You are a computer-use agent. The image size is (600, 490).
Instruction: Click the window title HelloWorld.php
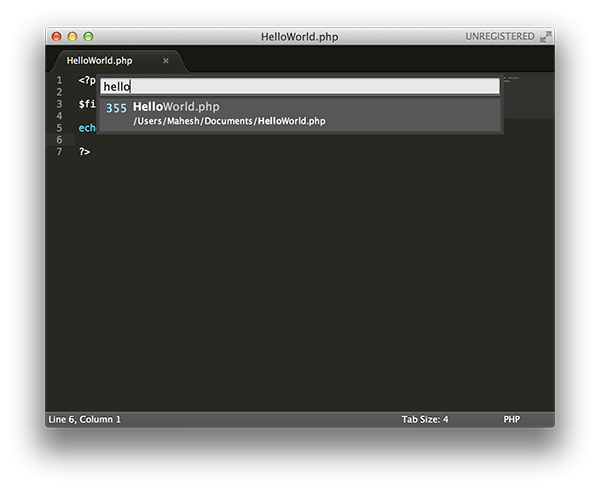coord(299,37)
